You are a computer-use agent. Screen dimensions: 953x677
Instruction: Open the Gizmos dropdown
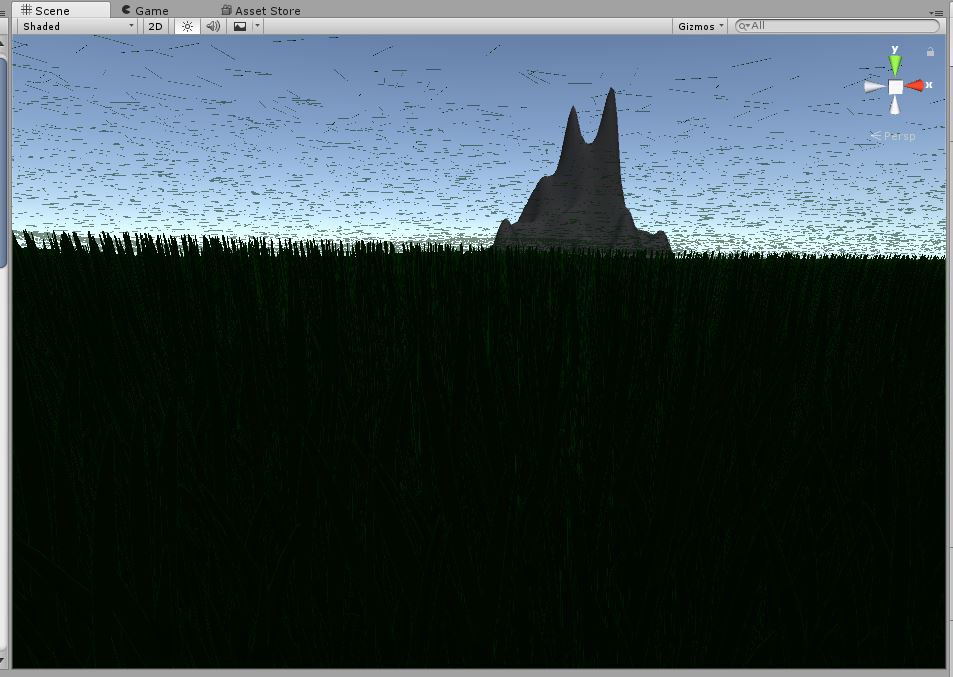(x=697, y=27)
